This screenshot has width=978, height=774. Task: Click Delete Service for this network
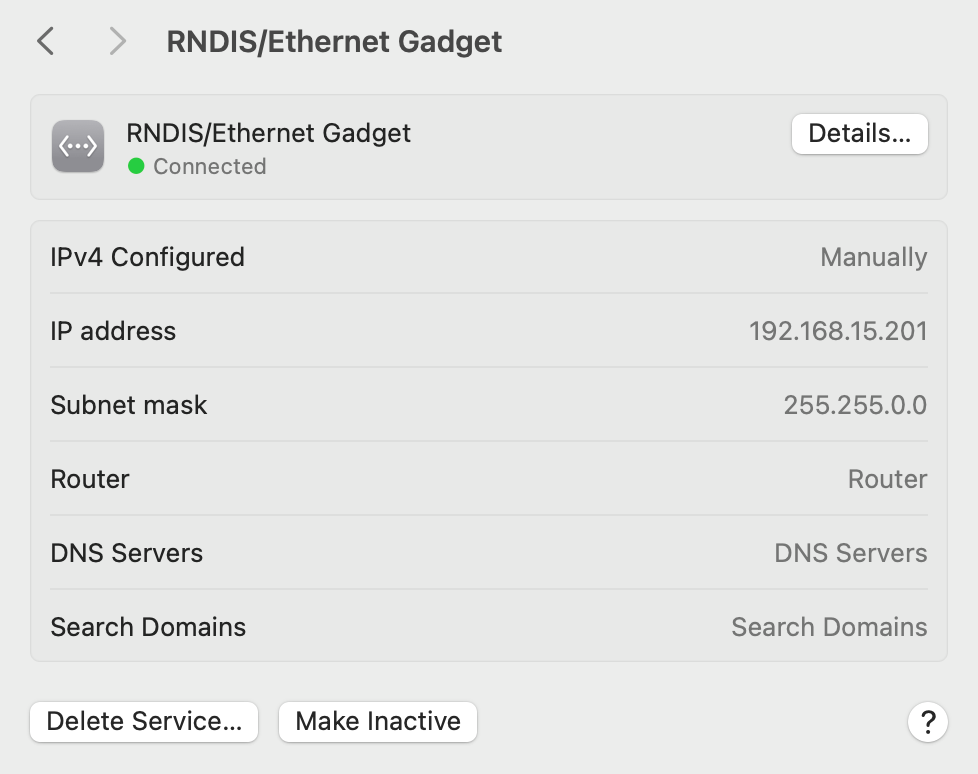(143, 721)
